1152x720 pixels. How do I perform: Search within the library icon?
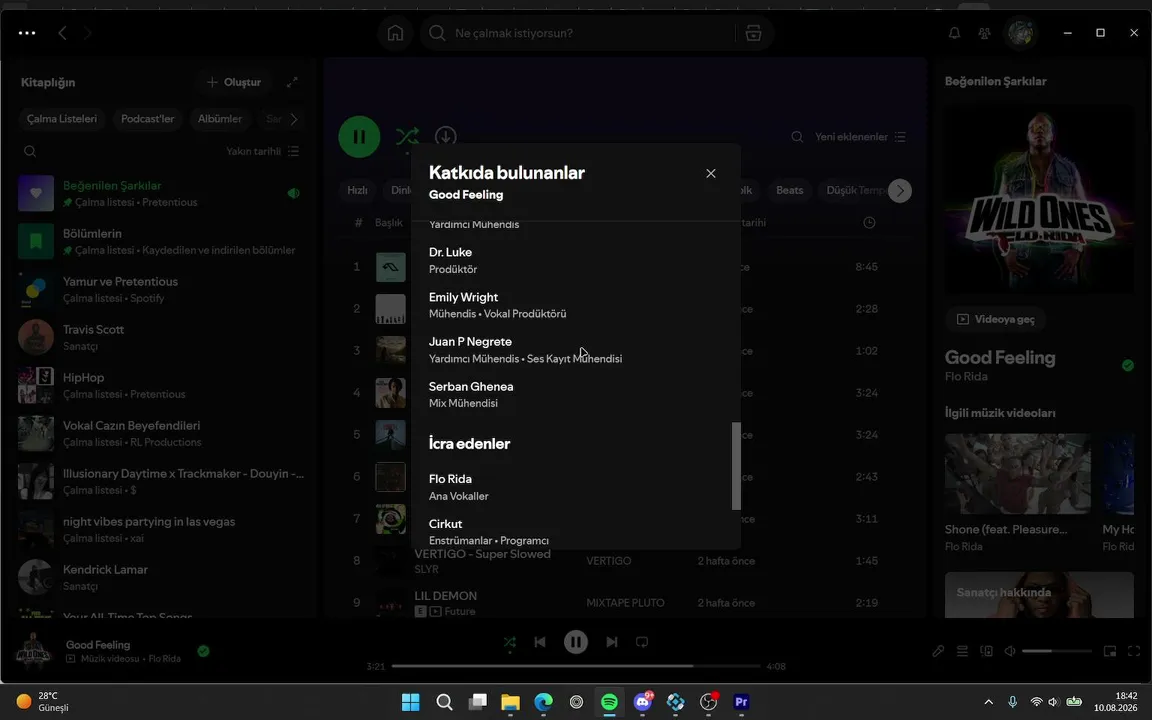pyautogui.click(x=30, y=151)
